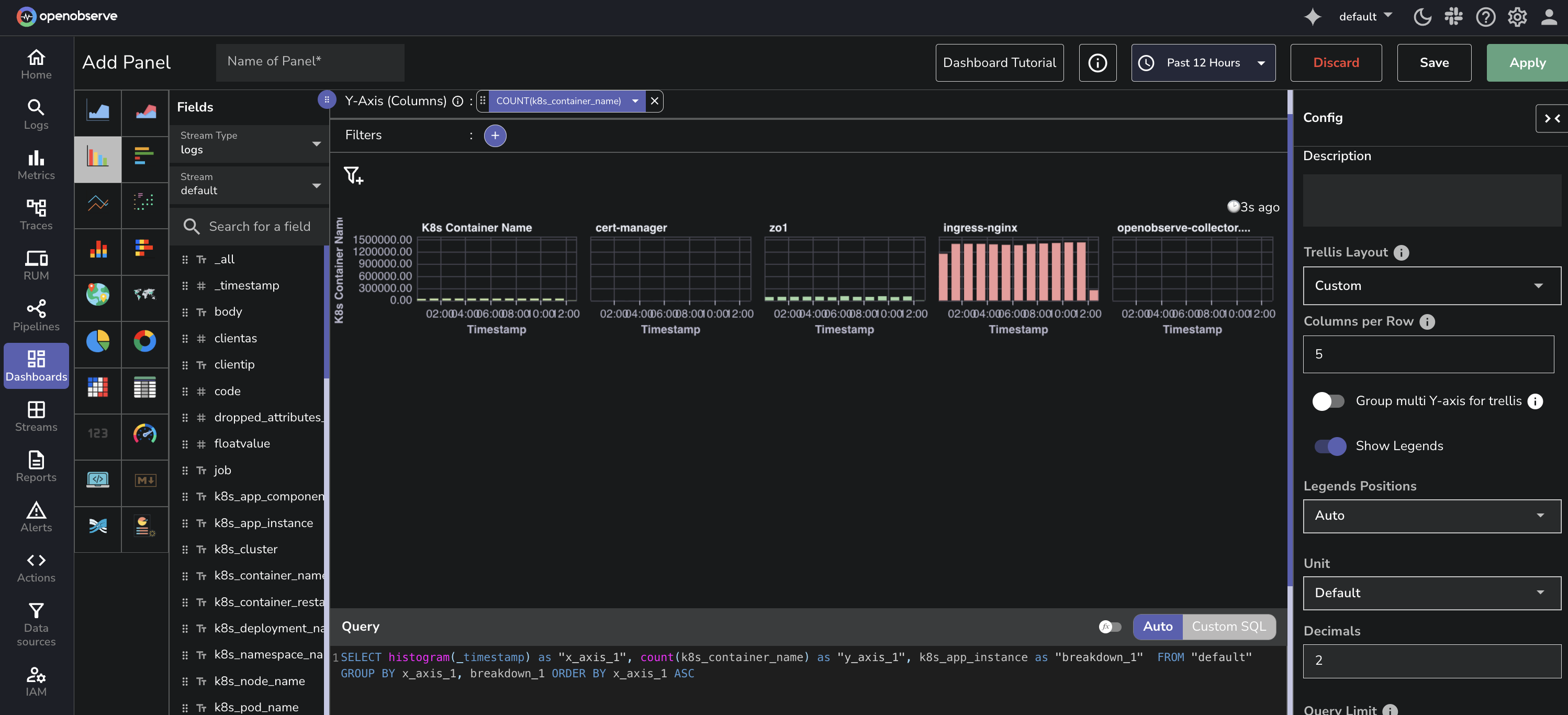Click the Name of Panel input field
The image size is (1568, 715).
(x=310, y=61)
